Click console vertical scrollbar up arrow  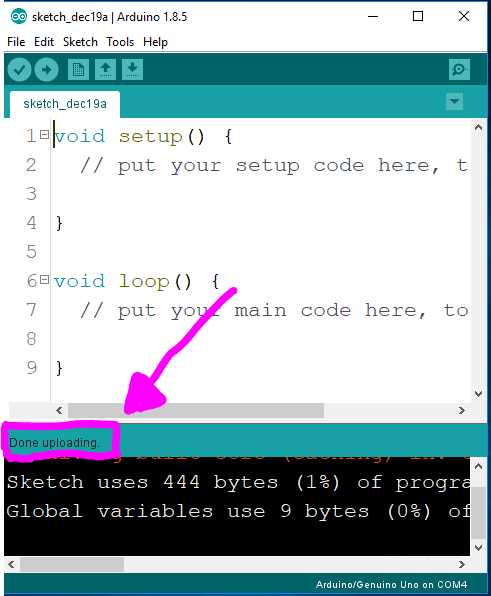pyautogui.click(x=478, y=466)
